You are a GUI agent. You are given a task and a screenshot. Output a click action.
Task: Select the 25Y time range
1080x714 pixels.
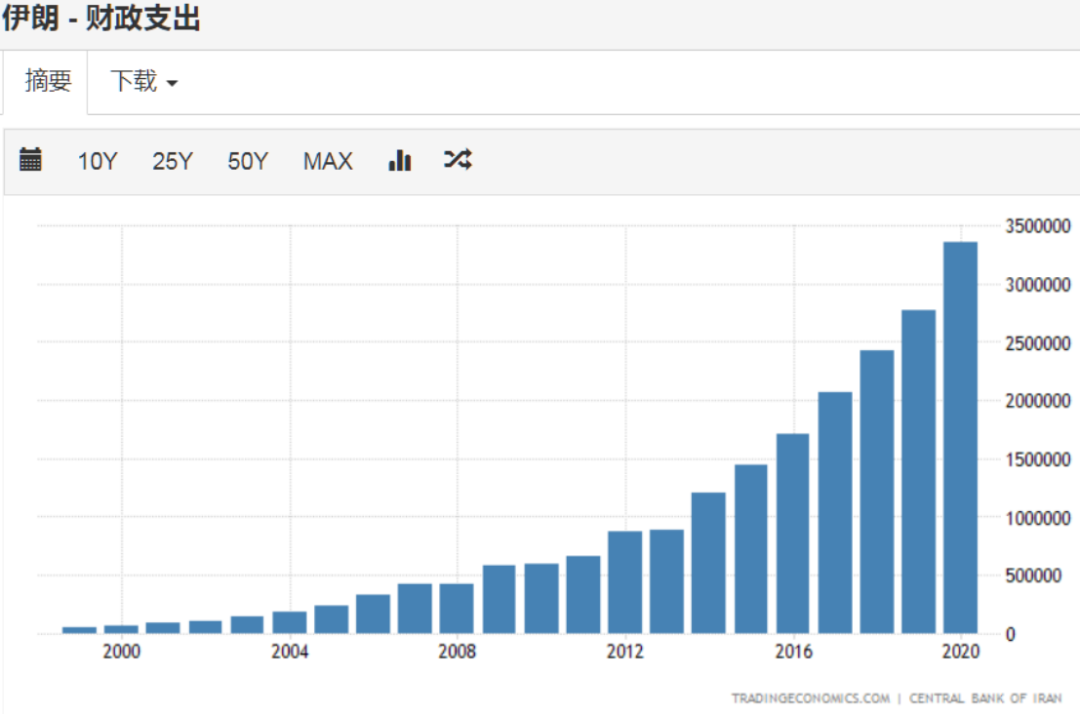[172, 161]
